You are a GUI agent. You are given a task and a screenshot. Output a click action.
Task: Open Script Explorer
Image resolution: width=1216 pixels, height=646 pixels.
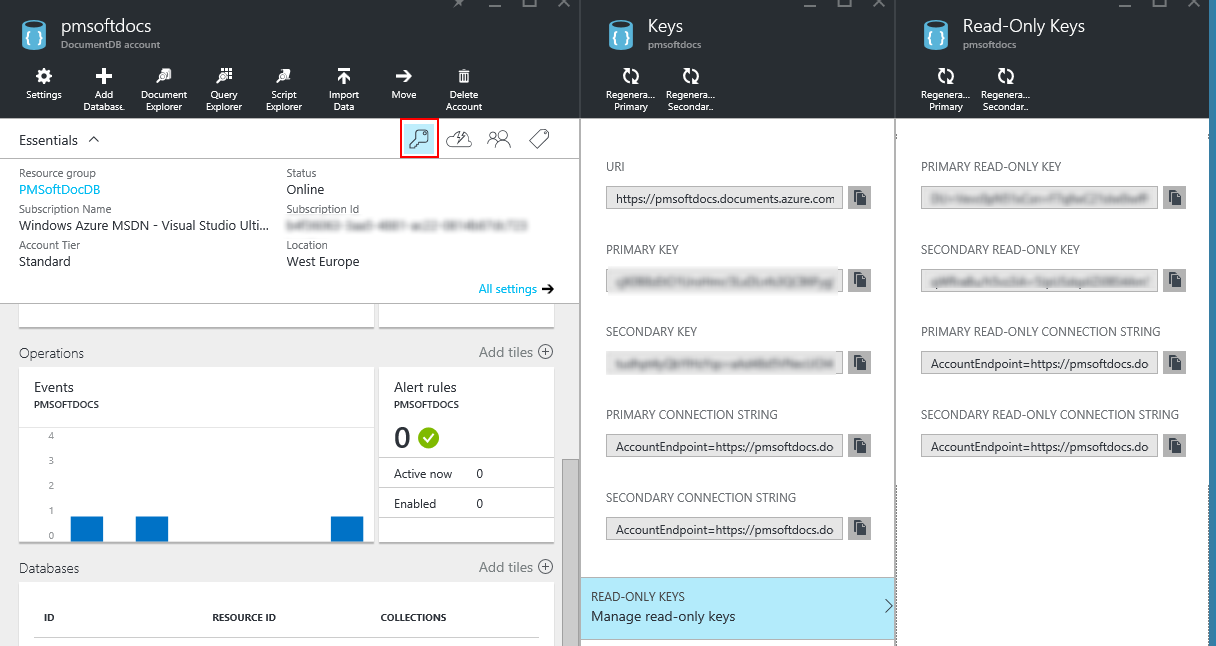click(x=284, y=84)
